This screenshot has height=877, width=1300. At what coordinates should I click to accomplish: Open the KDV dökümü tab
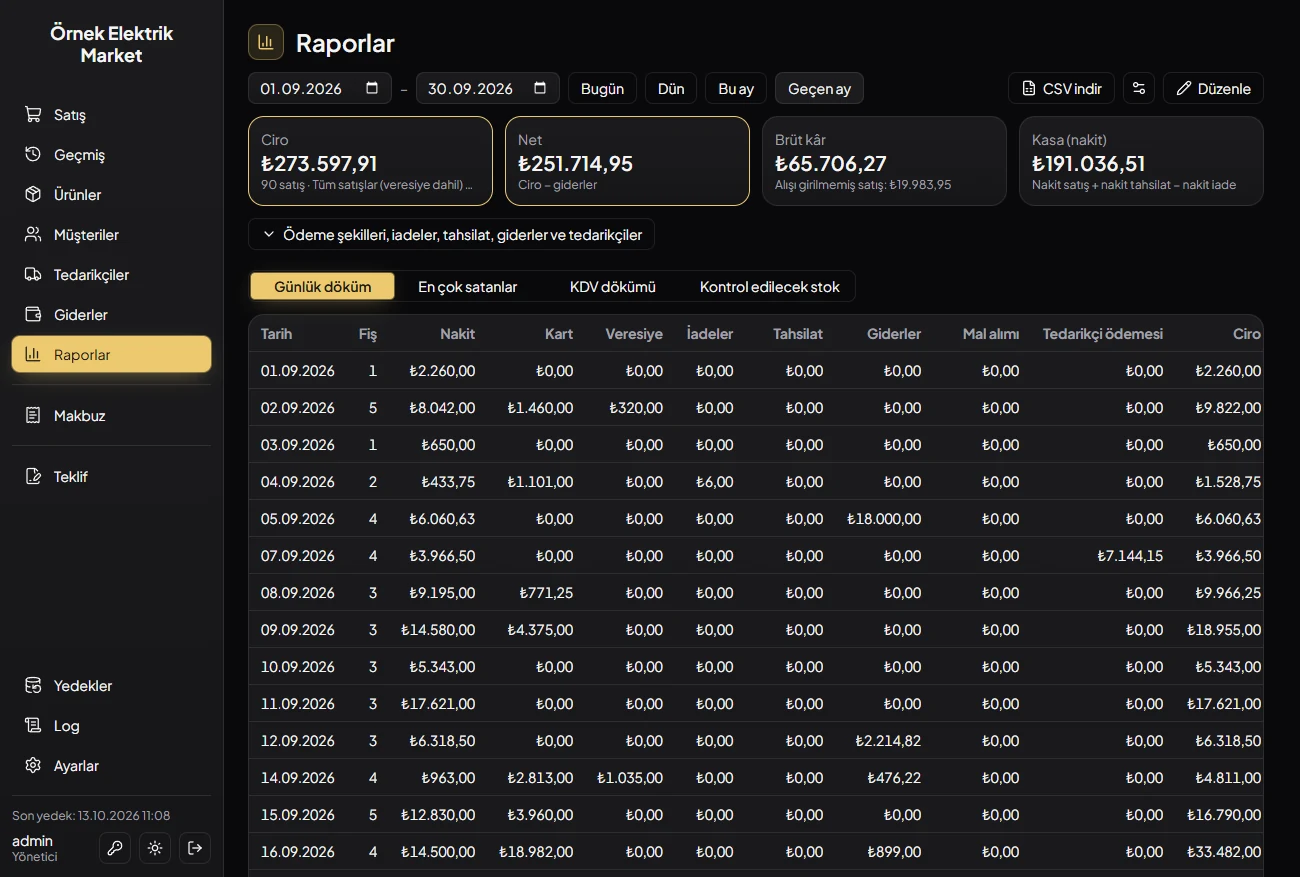[613, 287]
